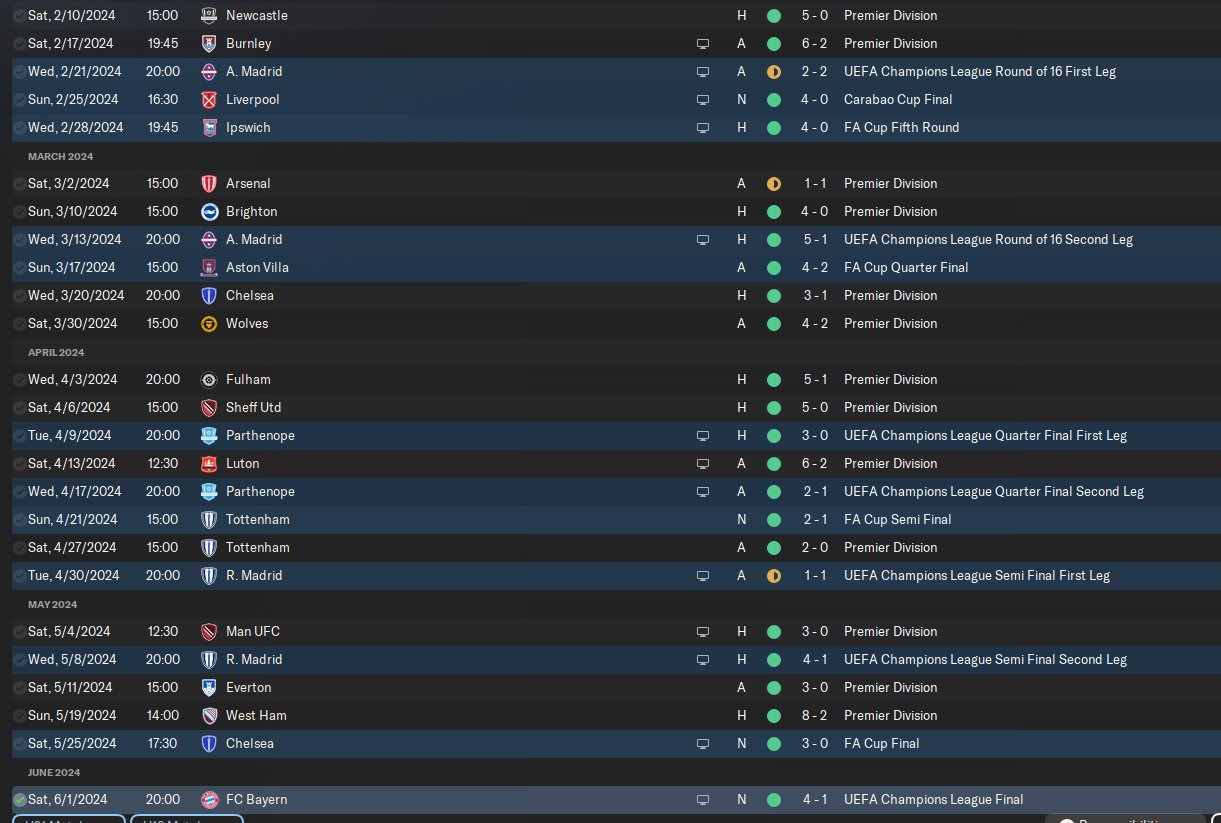This screenshot has height=823, width=1221.
Task: Open the Liverpool club crest icon
Action: pyautogui.click(x=209, y=100)
